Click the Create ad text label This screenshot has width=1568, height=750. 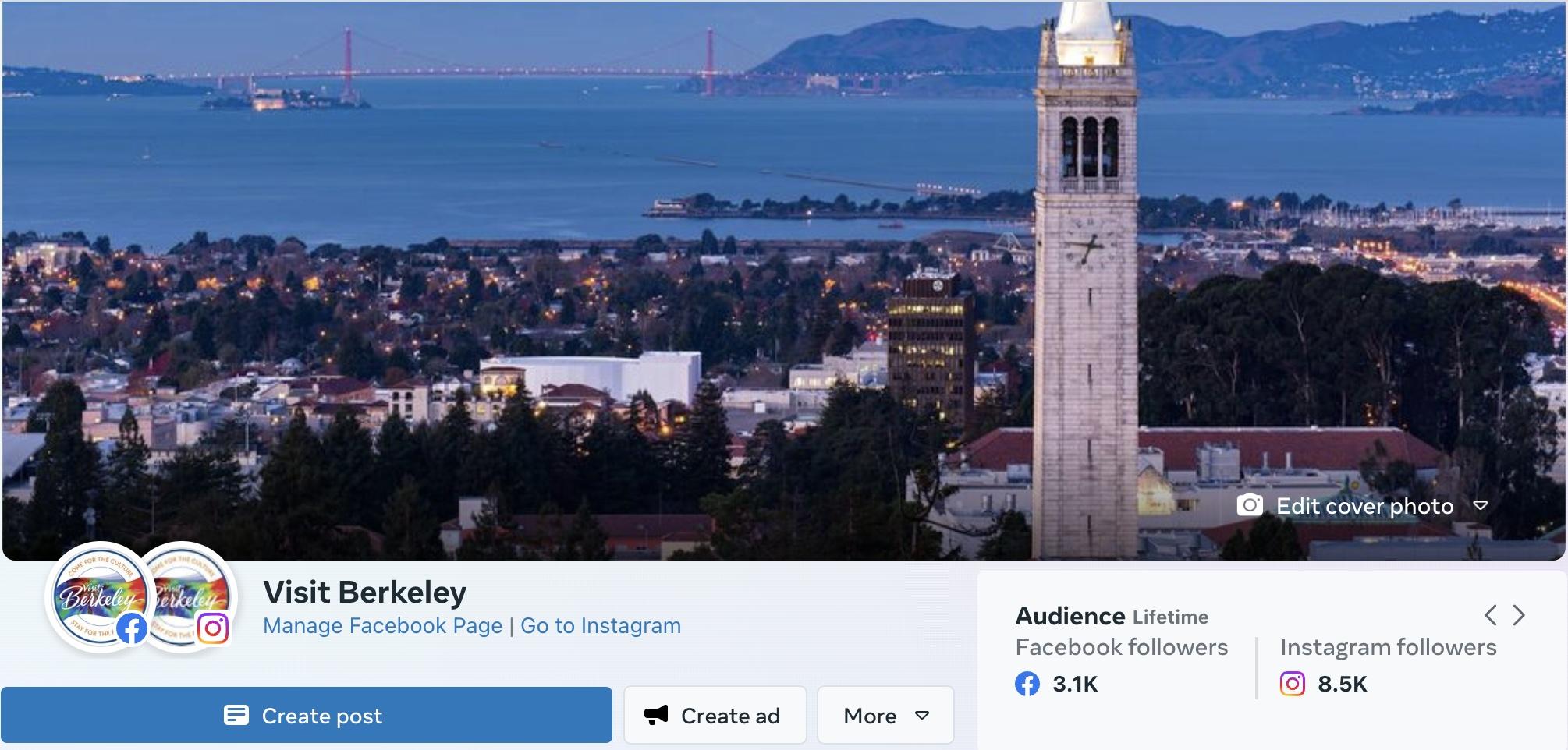(x=730, y=716)
